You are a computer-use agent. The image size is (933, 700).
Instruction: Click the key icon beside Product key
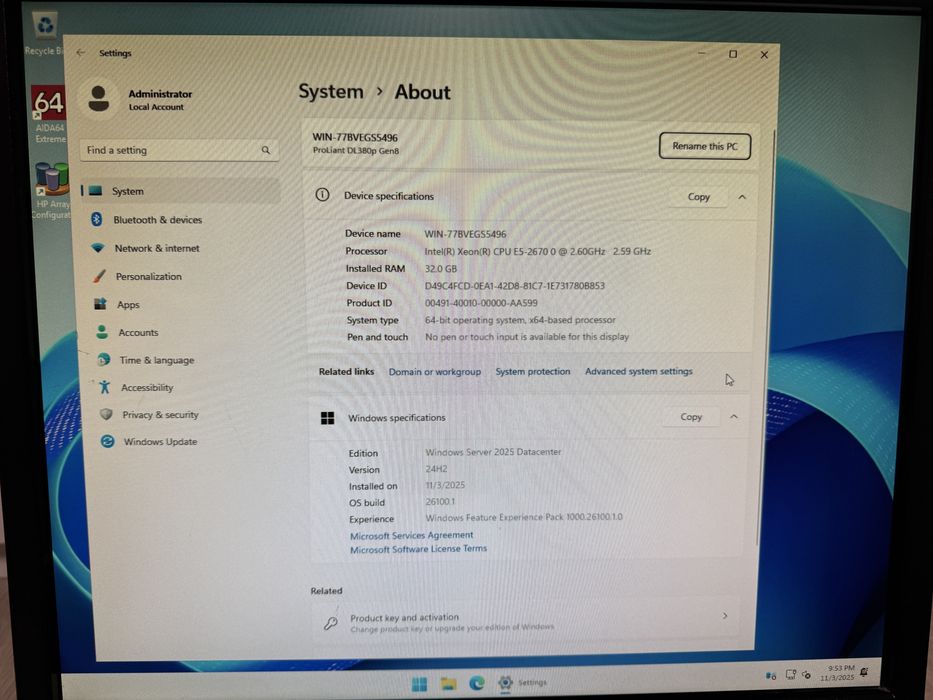(x=330, y=623)
